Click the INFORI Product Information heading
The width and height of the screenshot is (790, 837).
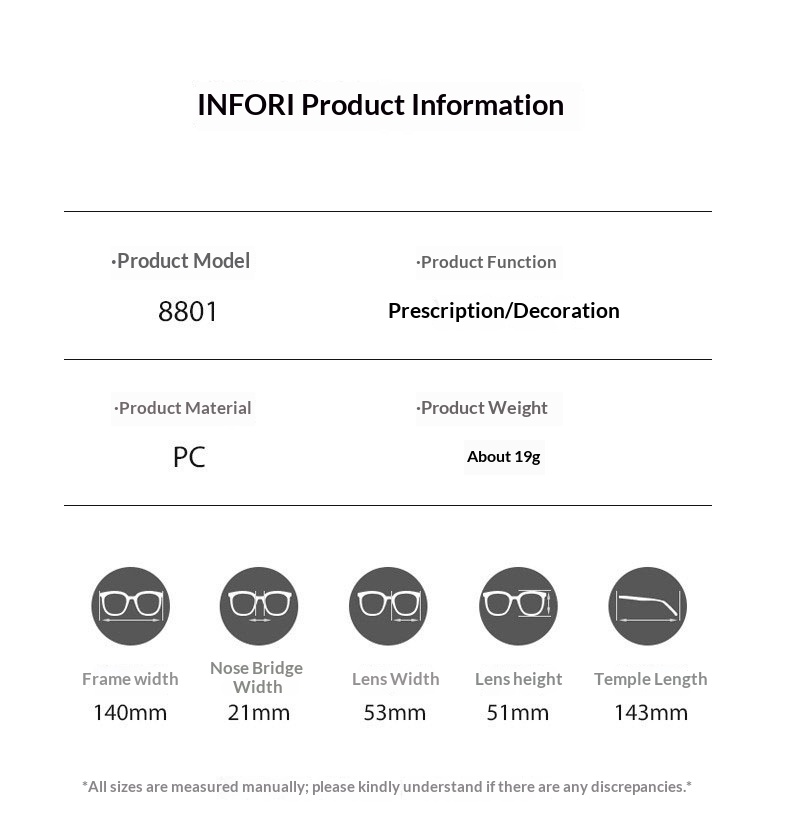[x=381, y=105]
